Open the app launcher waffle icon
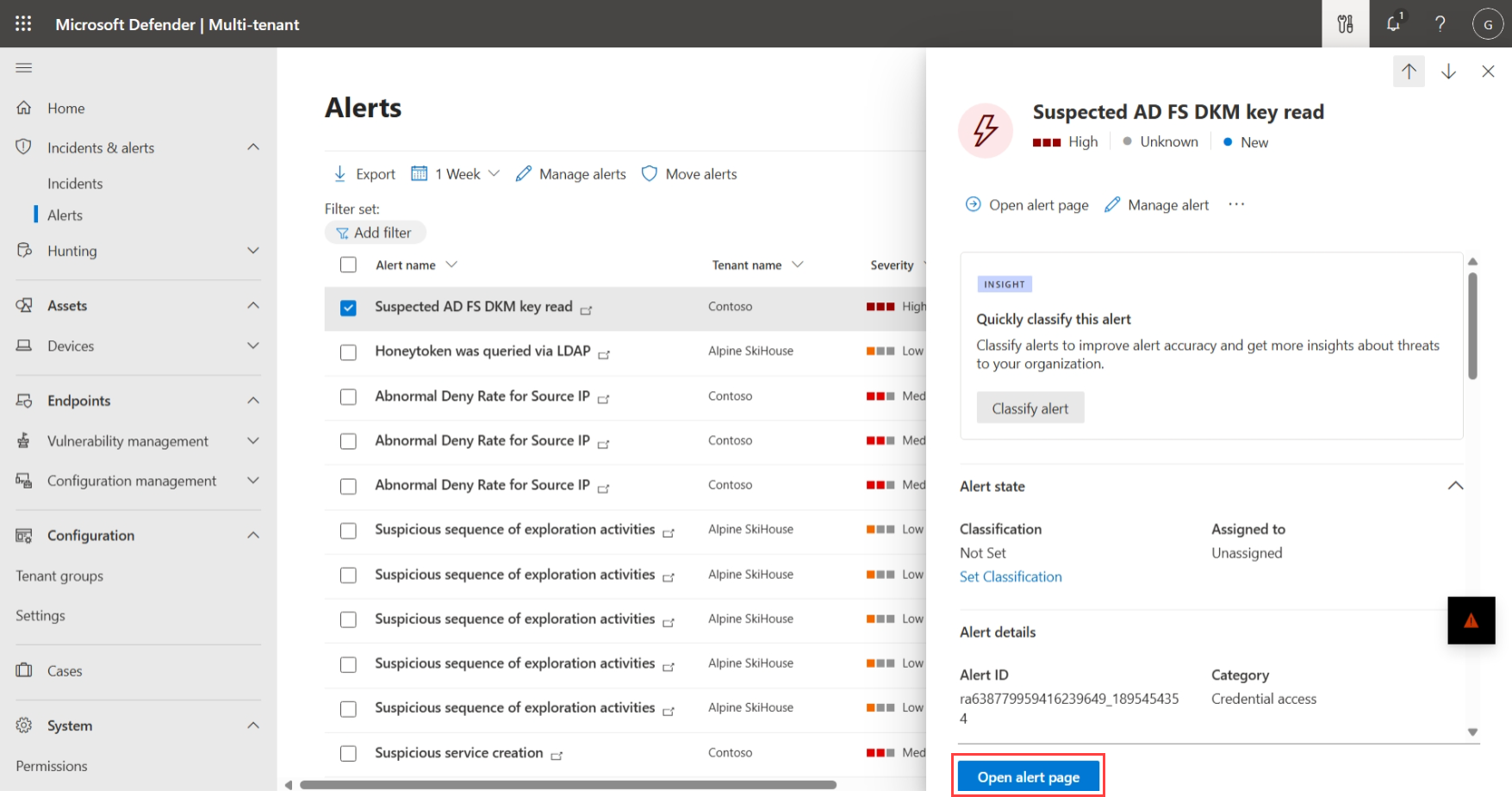 (x=23, y=24)
